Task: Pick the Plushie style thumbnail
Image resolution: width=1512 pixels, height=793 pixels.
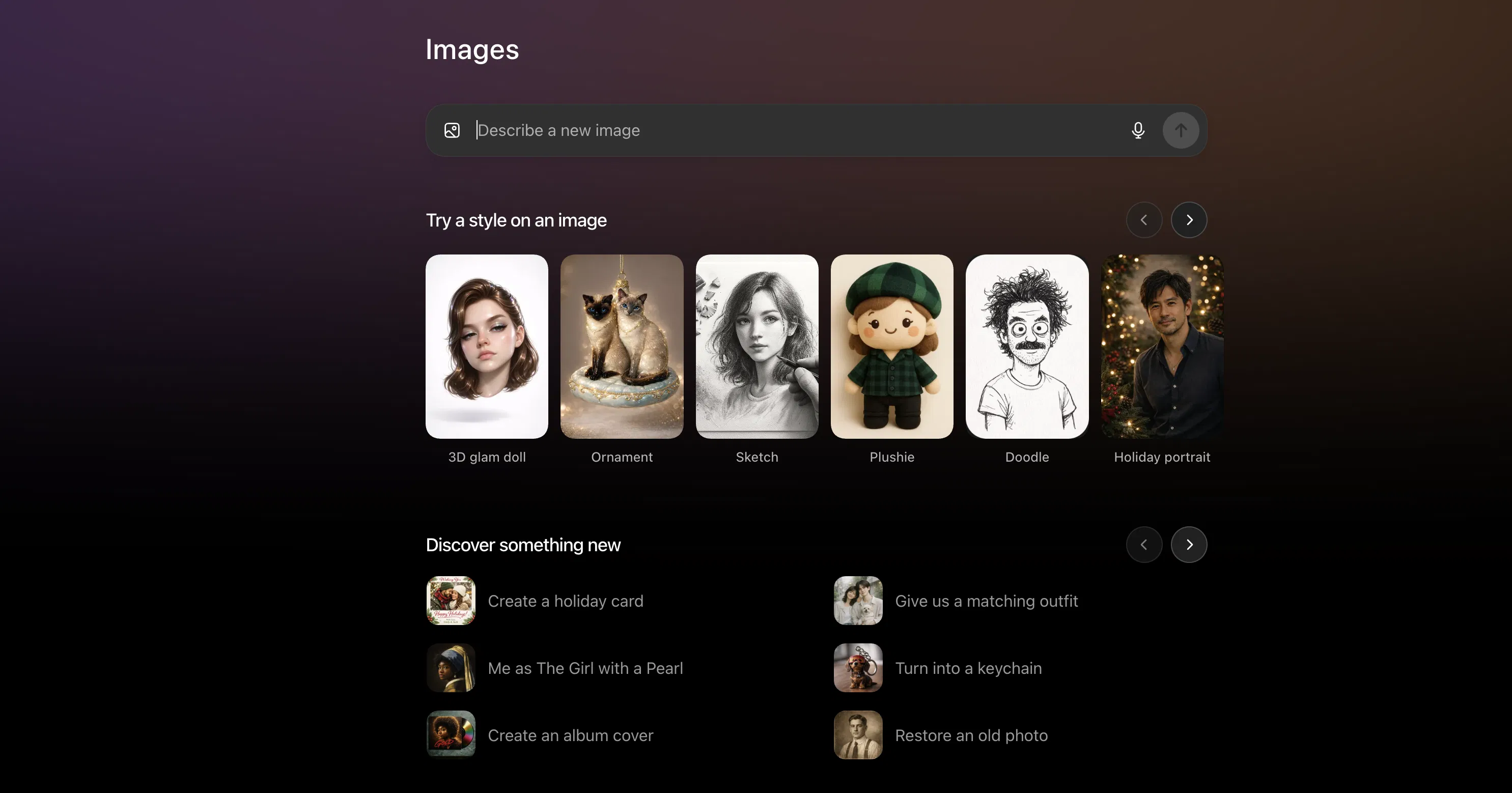Action: [891, 347]
